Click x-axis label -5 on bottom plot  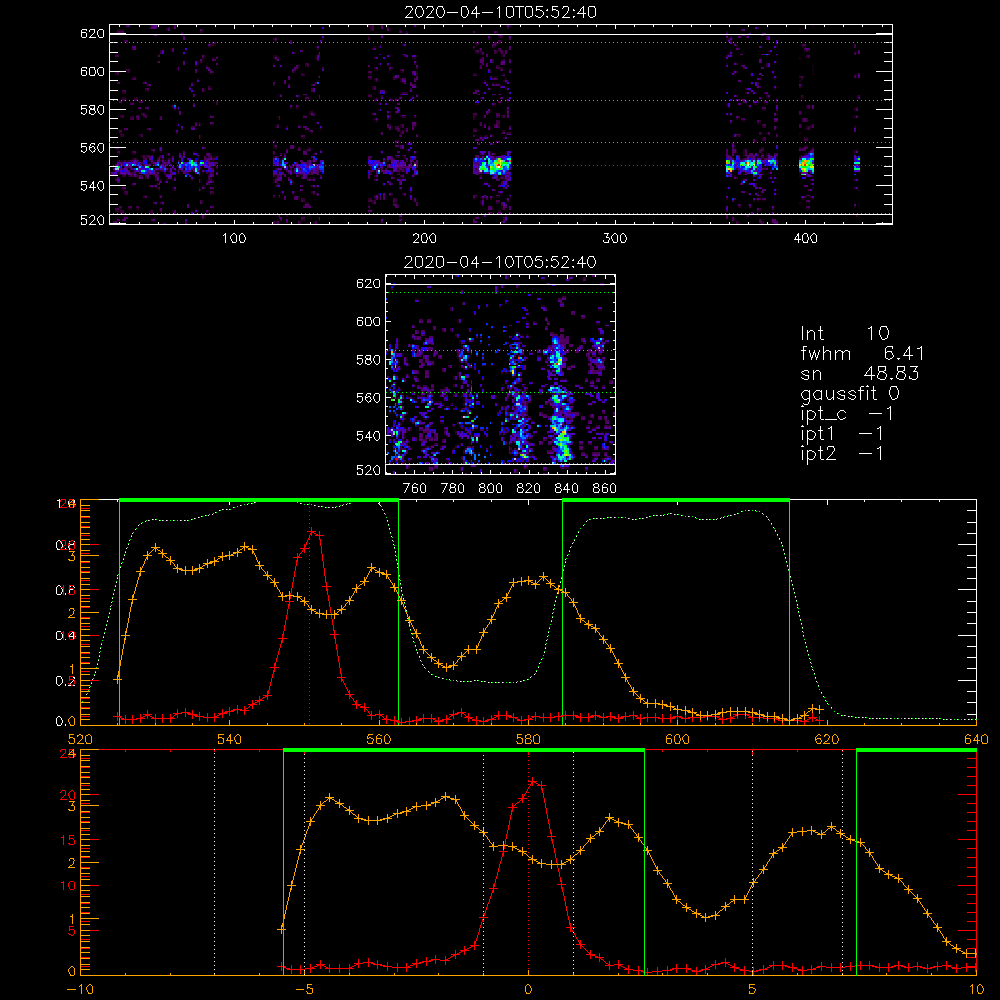point(304,990)
